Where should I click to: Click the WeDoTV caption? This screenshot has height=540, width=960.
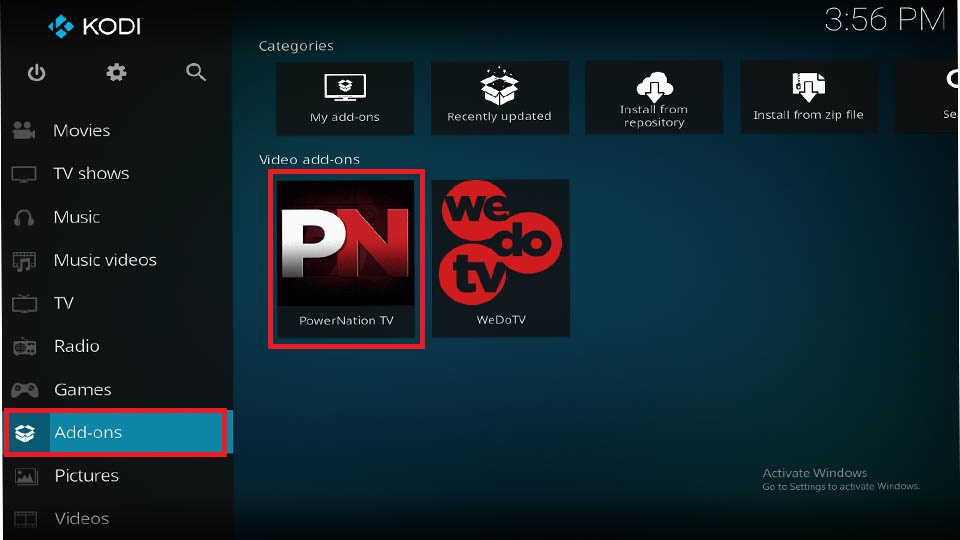pyautogui.click(x=501, y=320)
